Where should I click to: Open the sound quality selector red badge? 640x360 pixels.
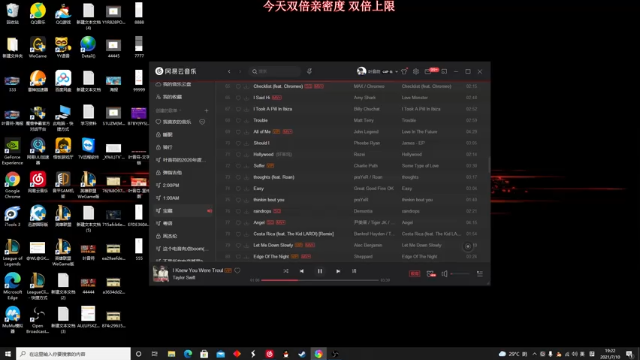tap(415, 274)
